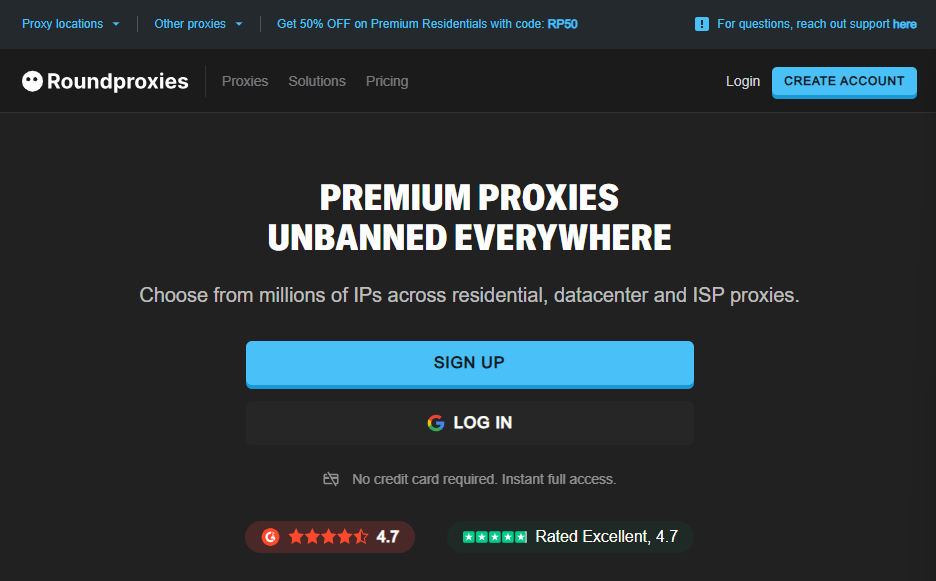
Task: Click the Trustpilot green stars icon
Action: tap(494, 536)
